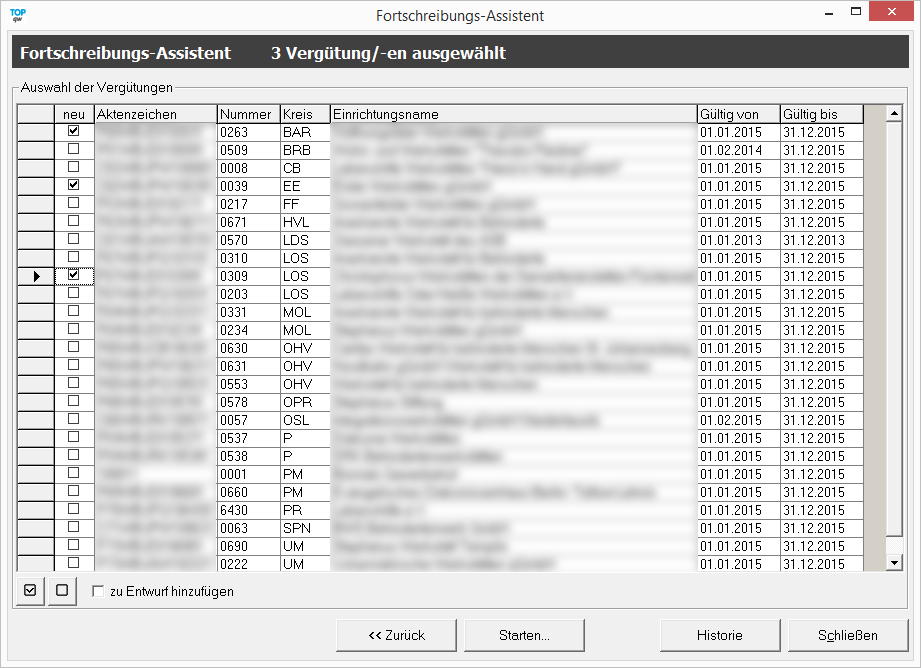
Task: Open the 'Historie' button
Action: (x=719, y=635)
